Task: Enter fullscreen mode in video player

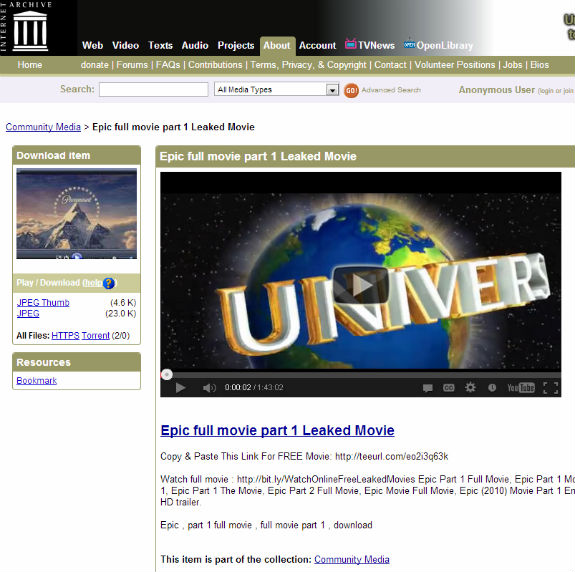Action: coord(550,388)
